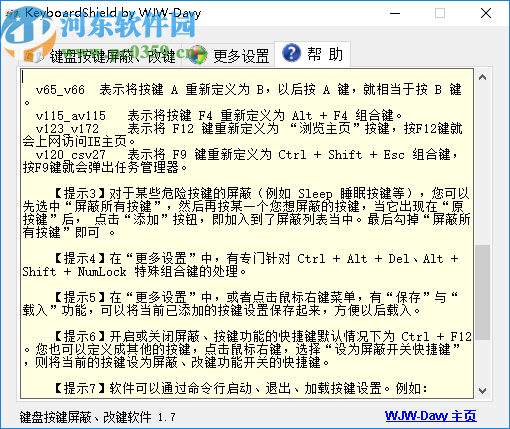Screen dimensions: 510x429
Task: Click the 【提示5】 paragraph heading
Action: point(80,298)
